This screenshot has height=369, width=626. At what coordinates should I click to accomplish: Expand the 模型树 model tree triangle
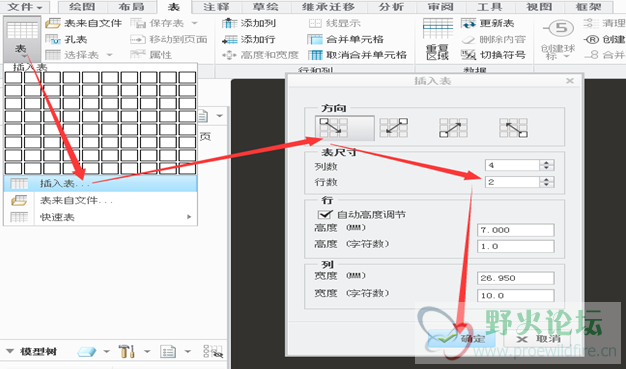point(10,351)
